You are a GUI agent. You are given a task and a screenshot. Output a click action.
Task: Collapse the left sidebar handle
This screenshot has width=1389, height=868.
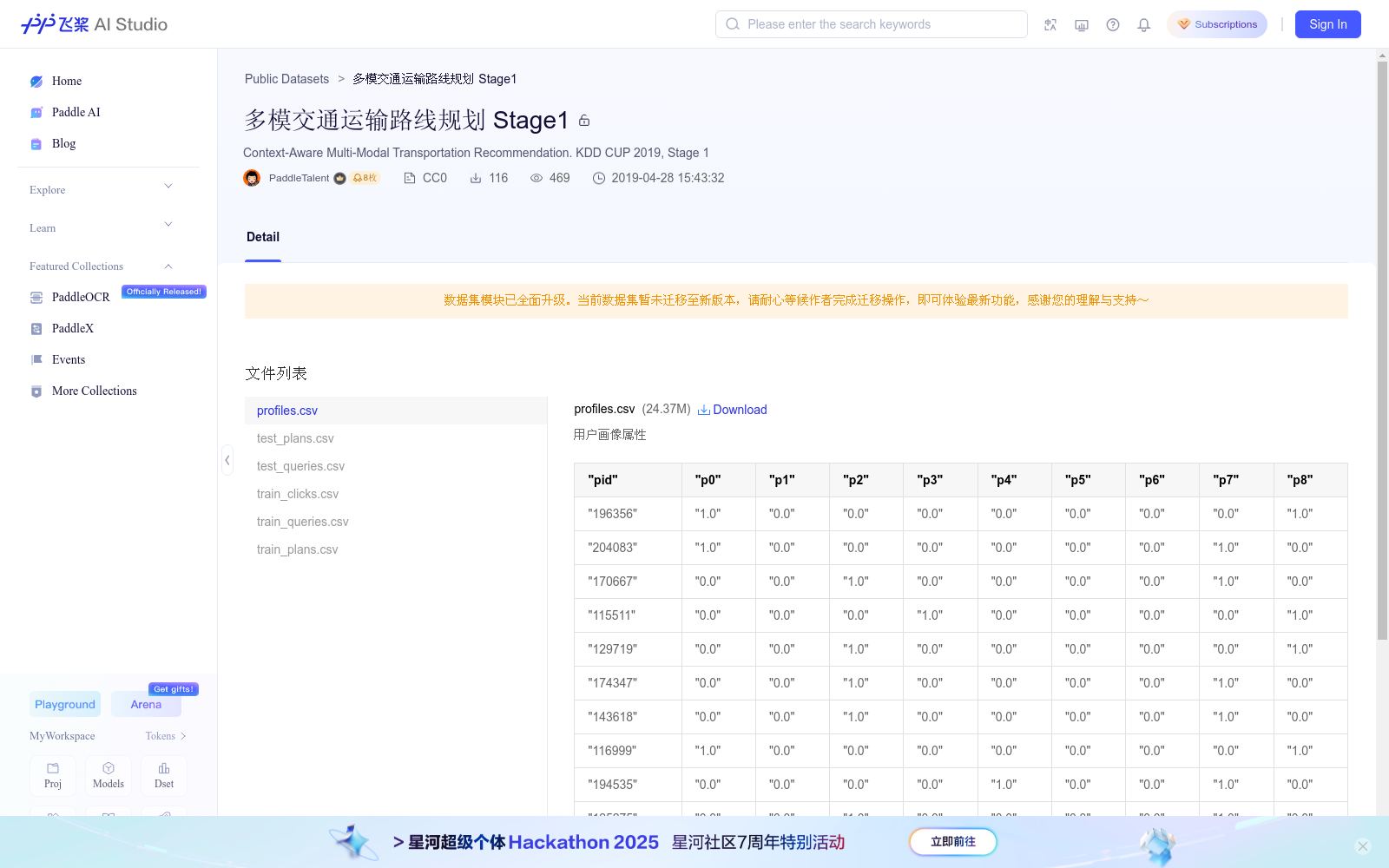[x=227, y=460]
